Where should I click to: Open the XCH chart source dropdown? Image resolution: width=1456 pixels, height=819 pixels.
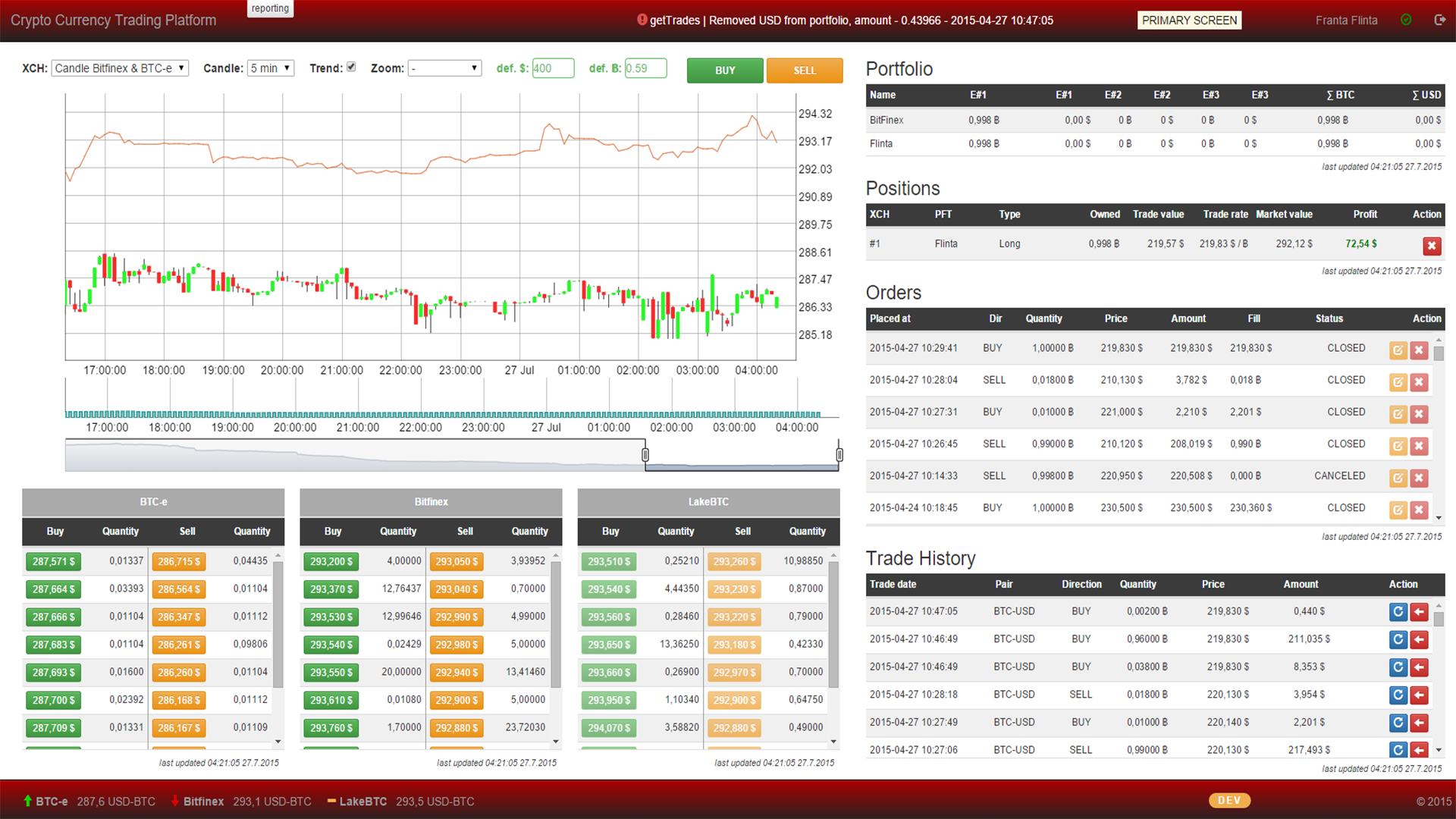pos(120,68)
